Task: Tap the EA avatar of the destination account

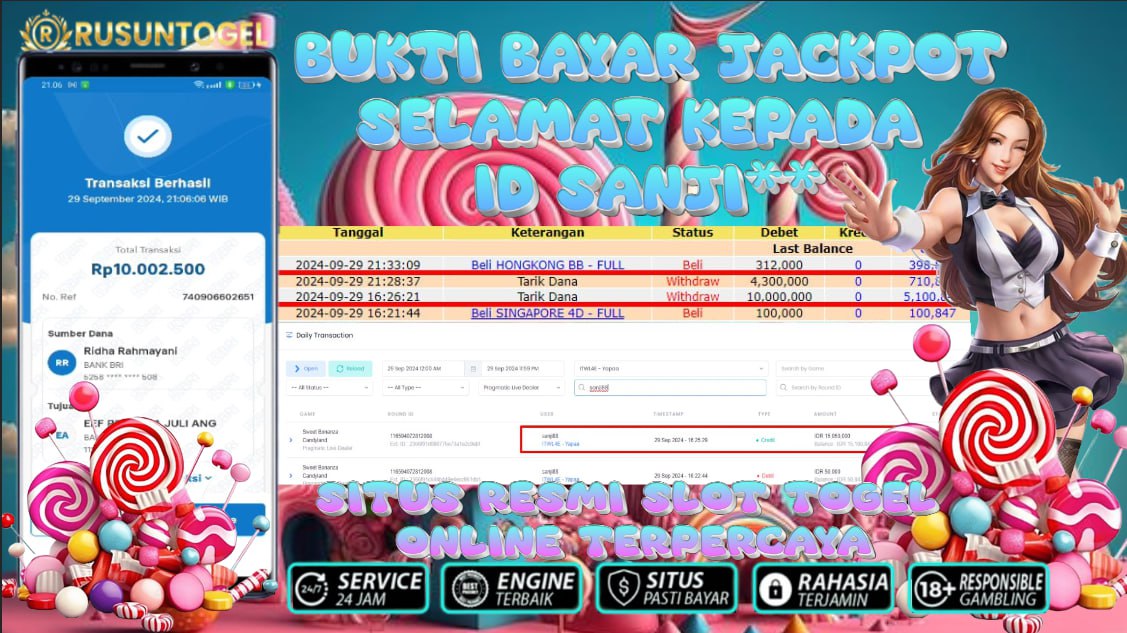Action: pos(63,435)
